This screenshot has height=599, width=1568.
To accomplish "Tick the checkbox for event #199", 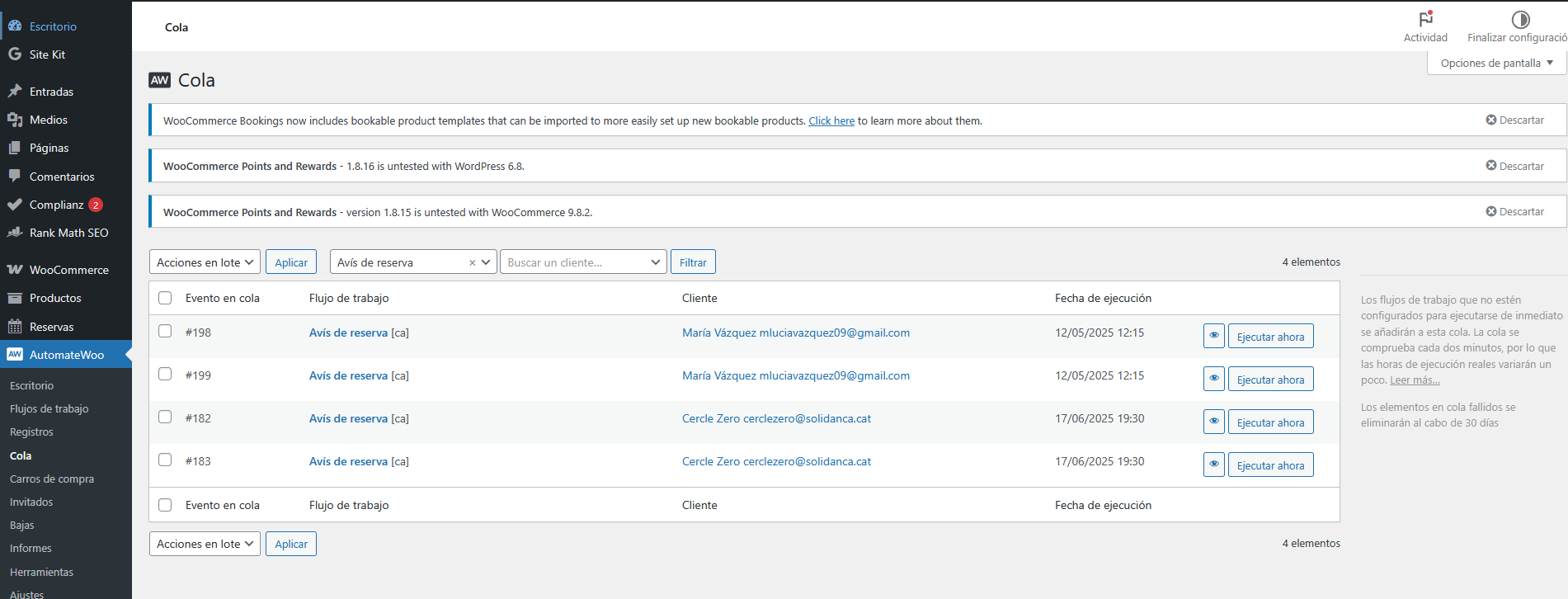I will point(165,374).
